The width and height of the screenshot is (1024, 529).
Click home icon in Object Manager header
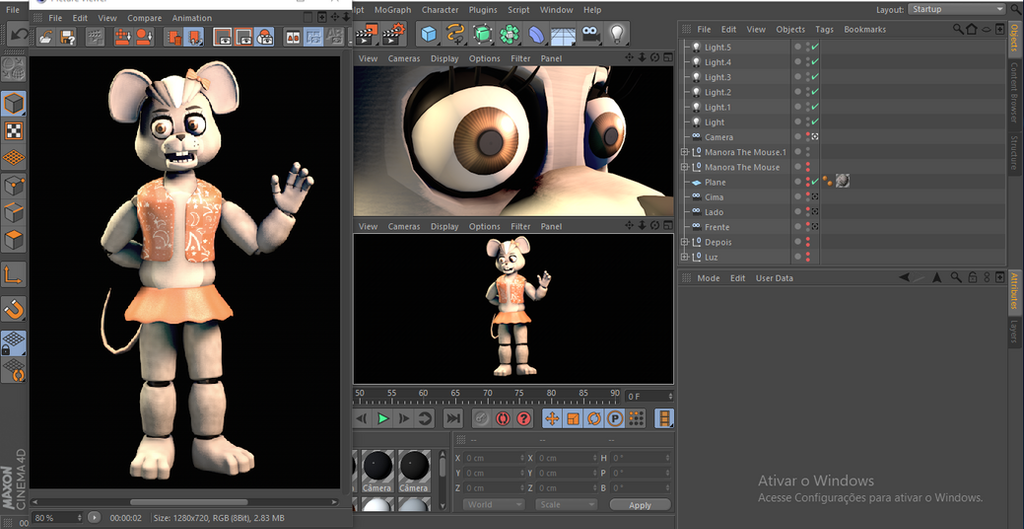click(972, 29)
